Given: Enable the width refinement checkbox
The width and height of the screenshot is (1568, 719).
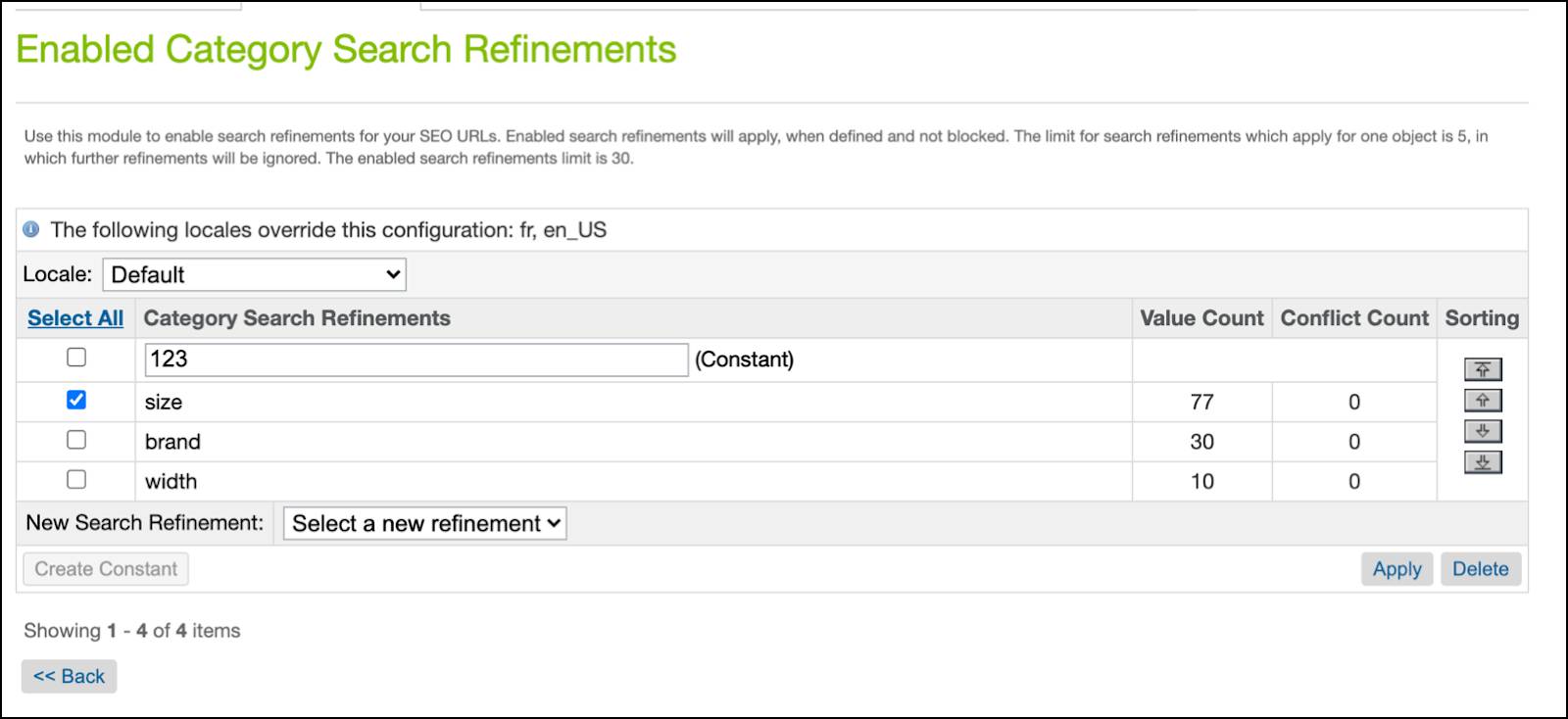Looking at the screenshot, I should 76,479.
